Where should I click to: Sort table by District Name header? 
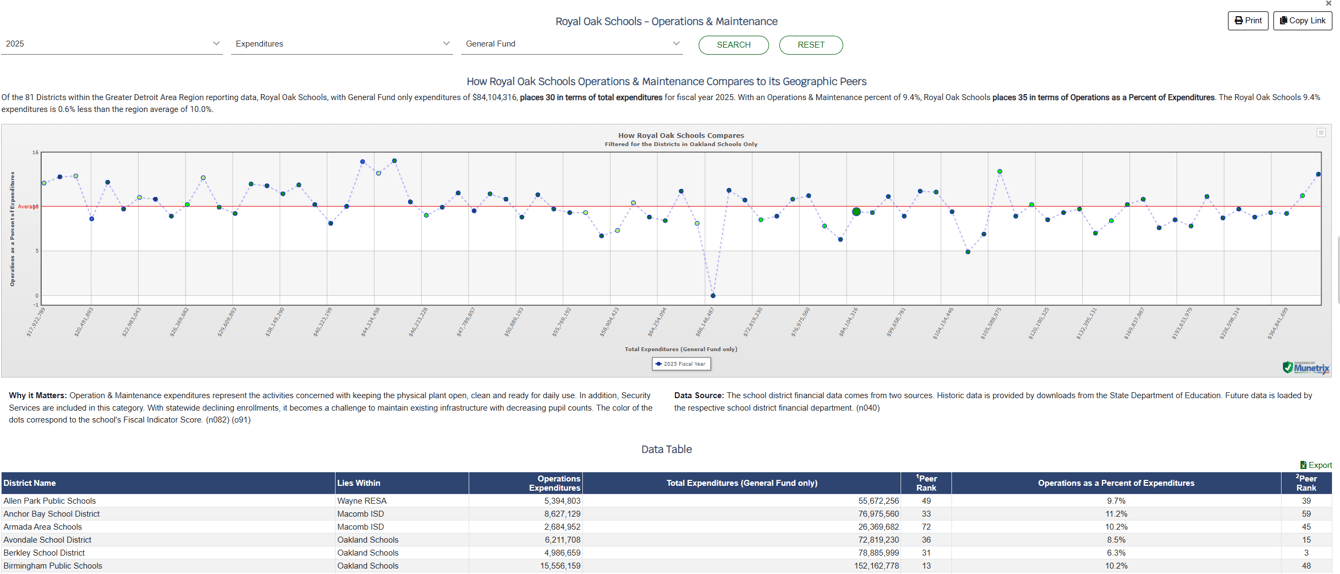(x=168, y=483)
